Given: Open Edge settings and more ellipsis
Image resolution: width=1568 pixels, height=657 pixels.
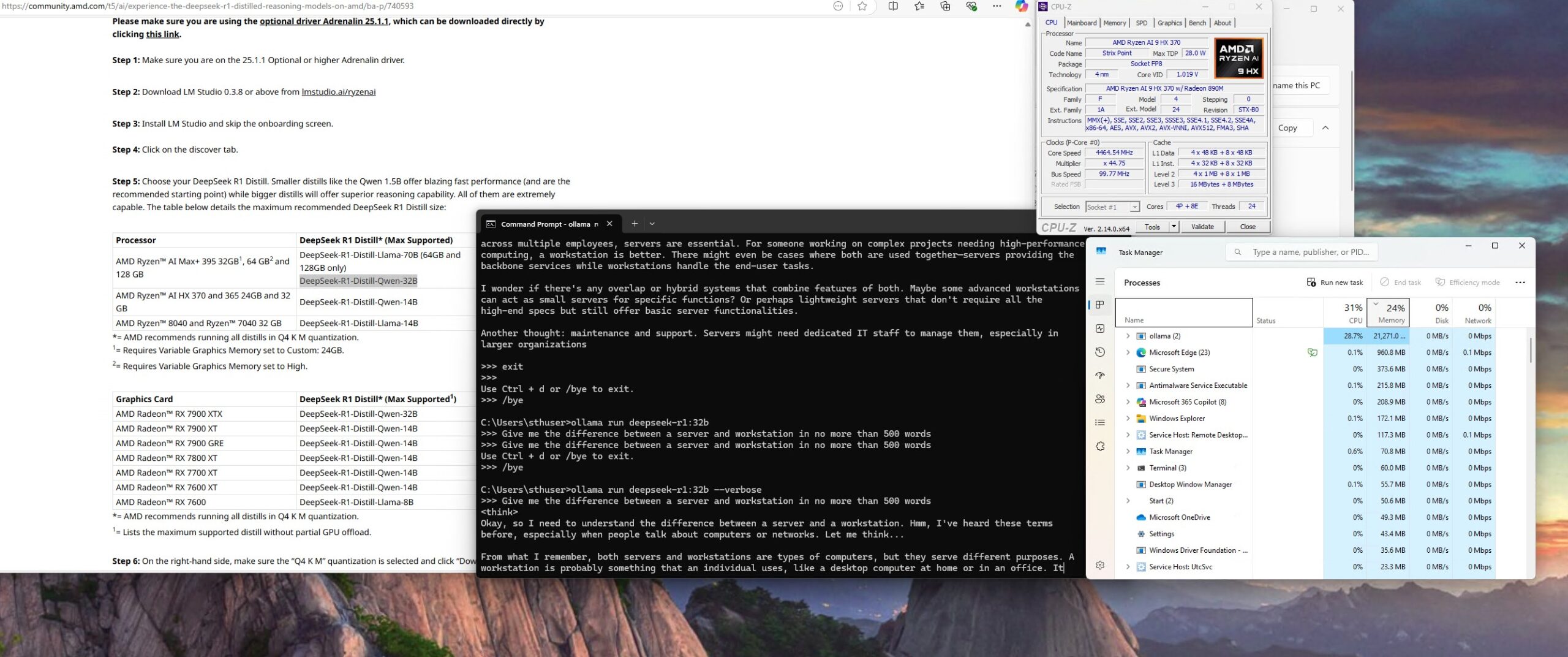Looking at the screenshot, I should pyautogui.click(x=997, y=6).
